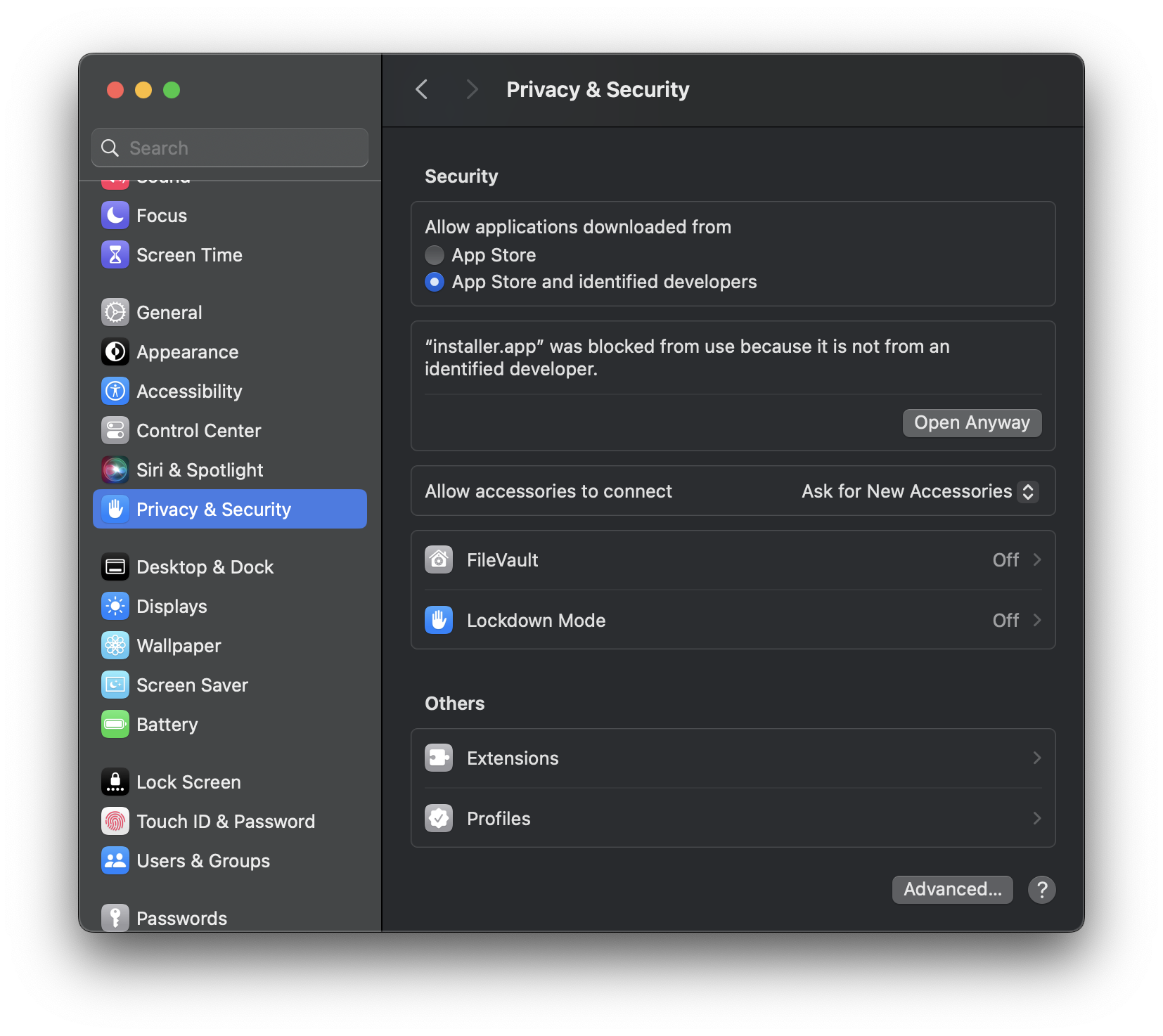Expand FileVault settings via its chevron
The image size is (1163, 1036).
(x=1037, y=559)
